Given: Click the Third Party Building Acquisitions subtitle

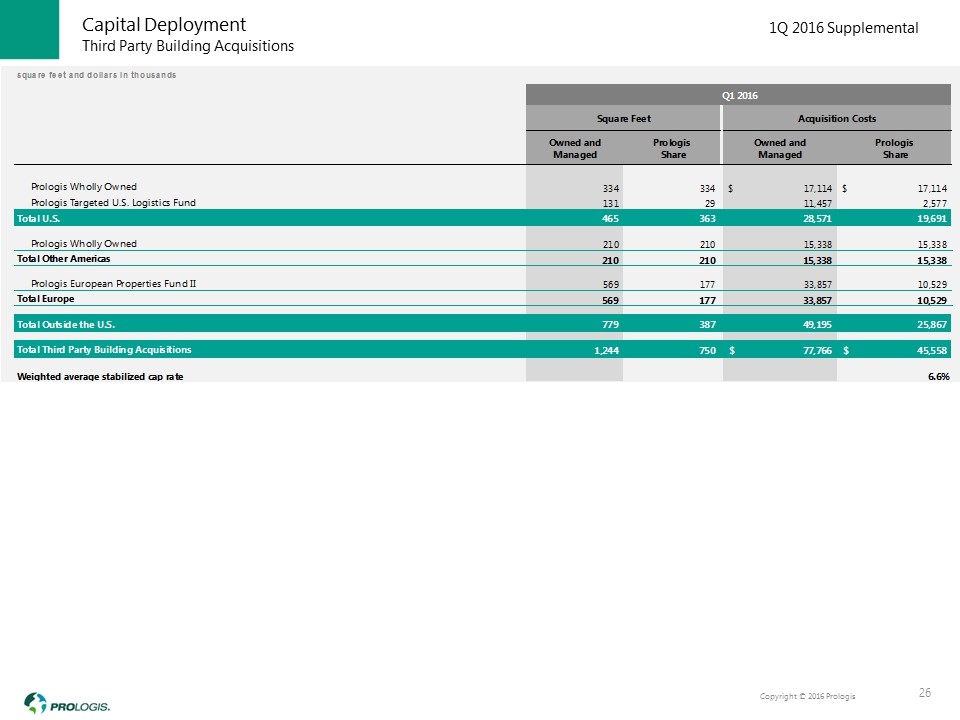Looking at the screenshot, I should pyautogui.click(x=188, y=46).
